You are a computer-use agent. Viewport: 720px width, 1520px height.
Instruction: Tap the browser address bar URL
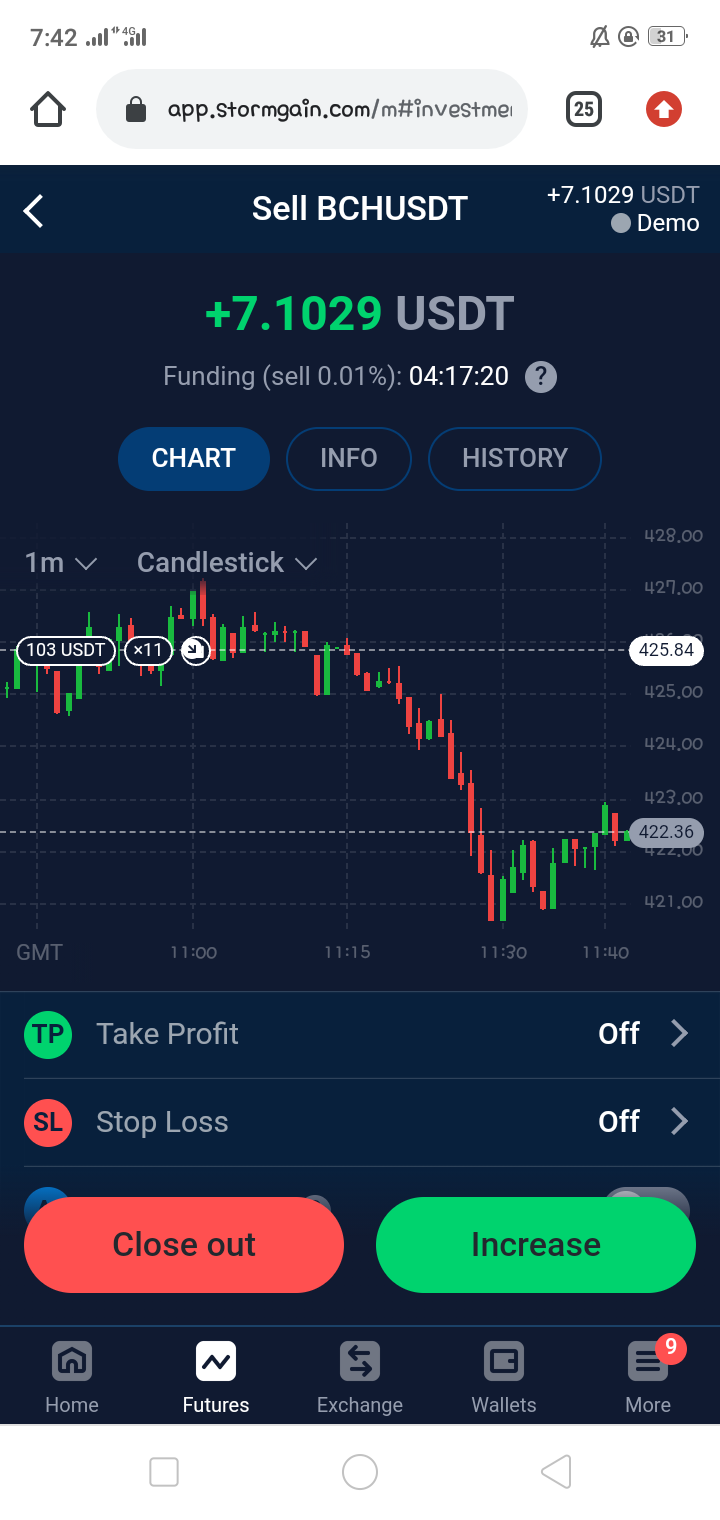[339, 109]
